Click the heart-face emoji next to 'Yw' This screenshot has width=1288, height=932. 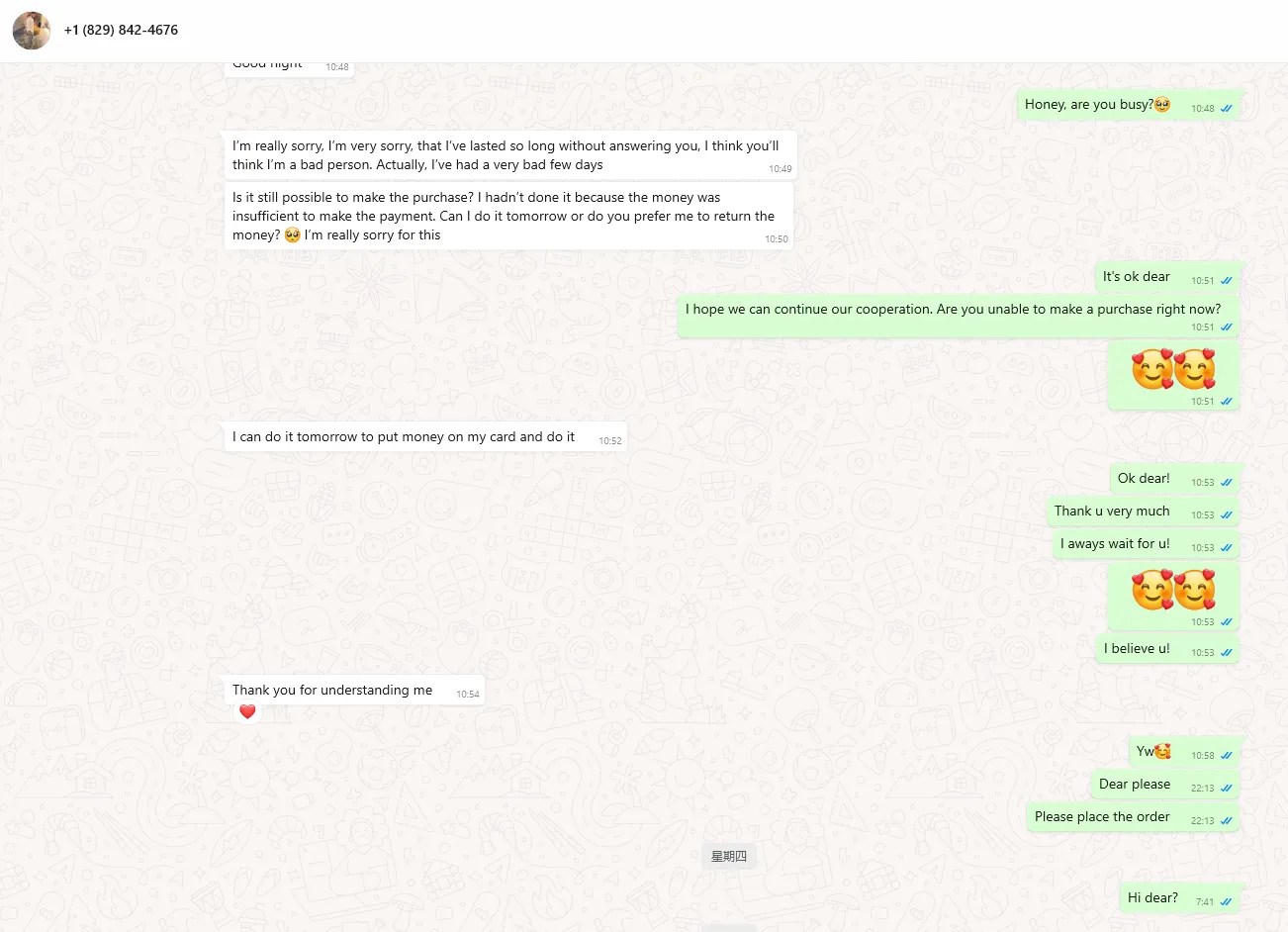tap(1162, 752)
